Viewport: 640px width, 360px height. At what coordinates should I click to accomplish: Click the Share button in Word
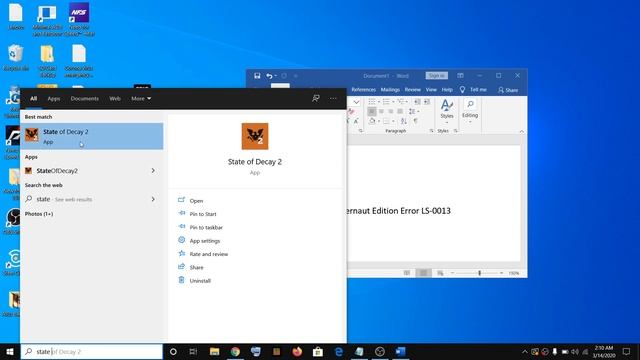(x=508, y=90)
